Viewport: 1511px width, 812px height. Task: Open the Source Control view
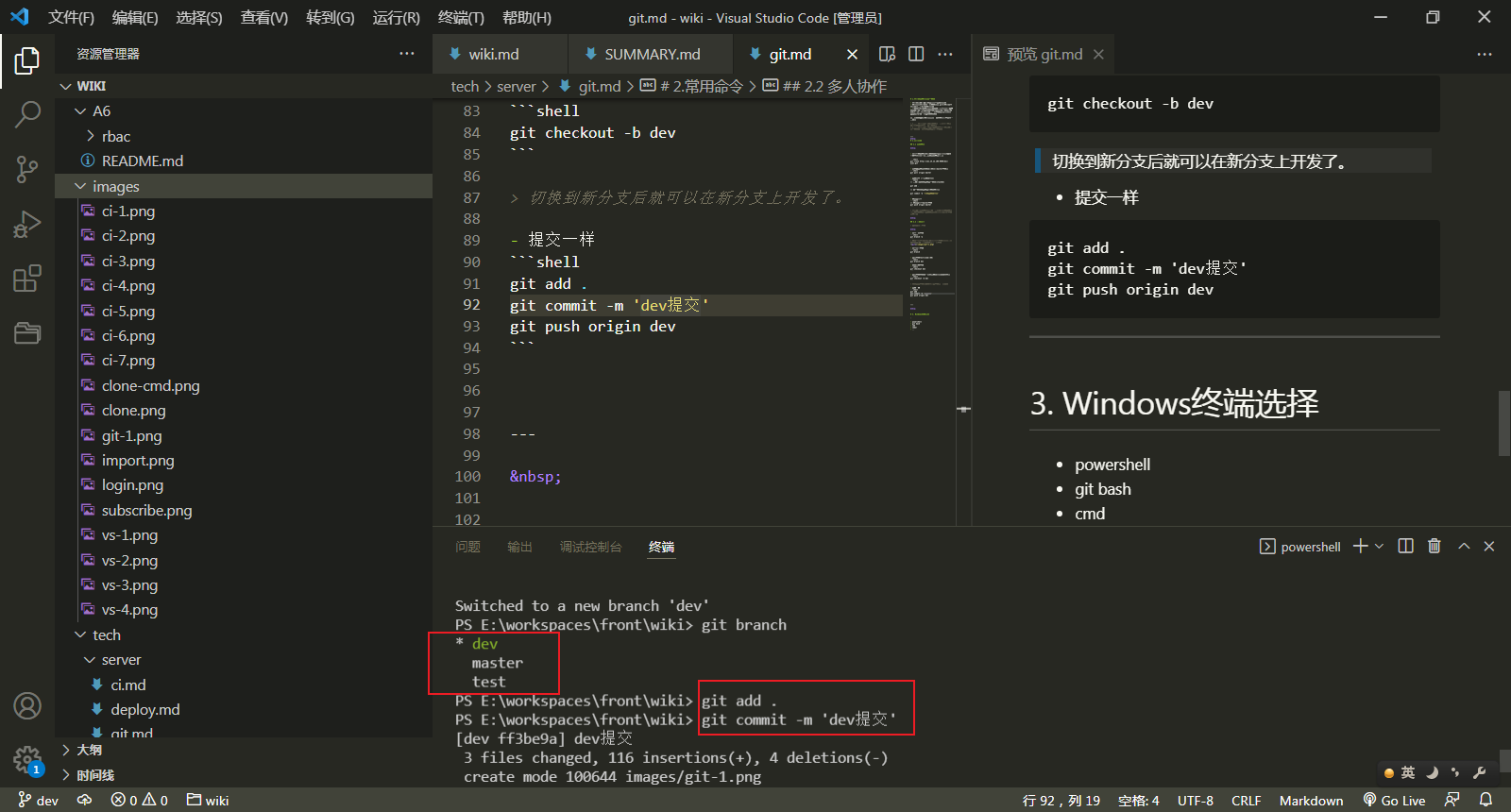pos(27,170)
